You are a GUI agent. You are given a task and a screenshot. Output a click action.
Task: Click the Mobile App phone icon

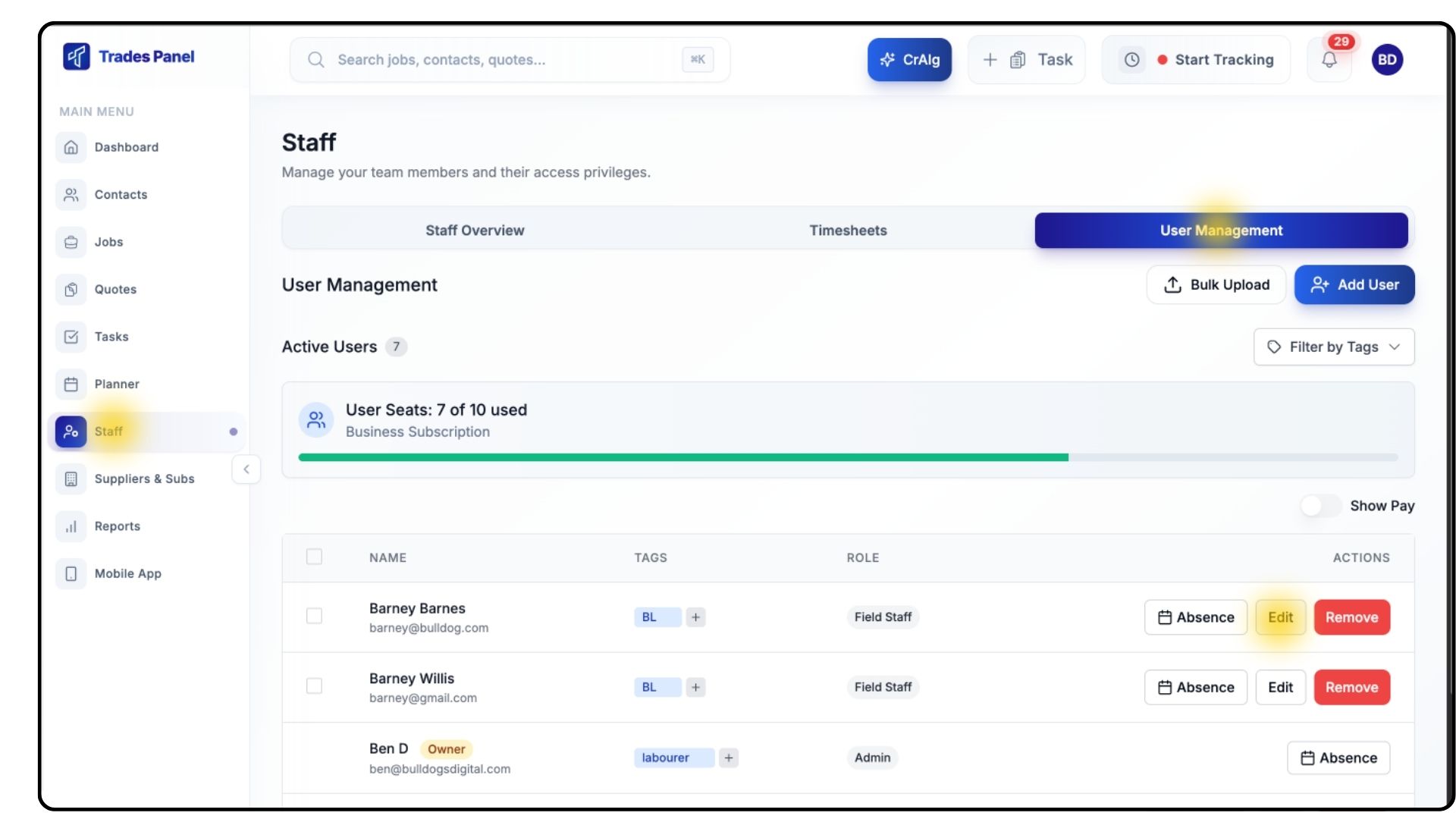(x=71, y=574)
